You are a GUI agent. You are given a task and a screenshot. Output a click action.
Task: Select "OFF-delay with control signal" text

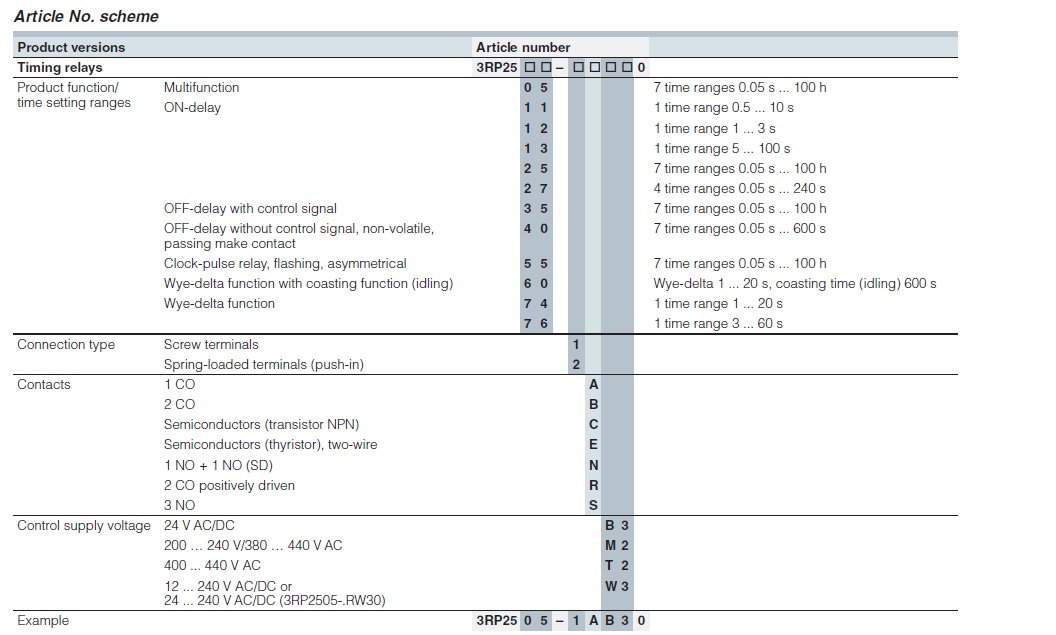pyautogui.click(x=250, y=209)
